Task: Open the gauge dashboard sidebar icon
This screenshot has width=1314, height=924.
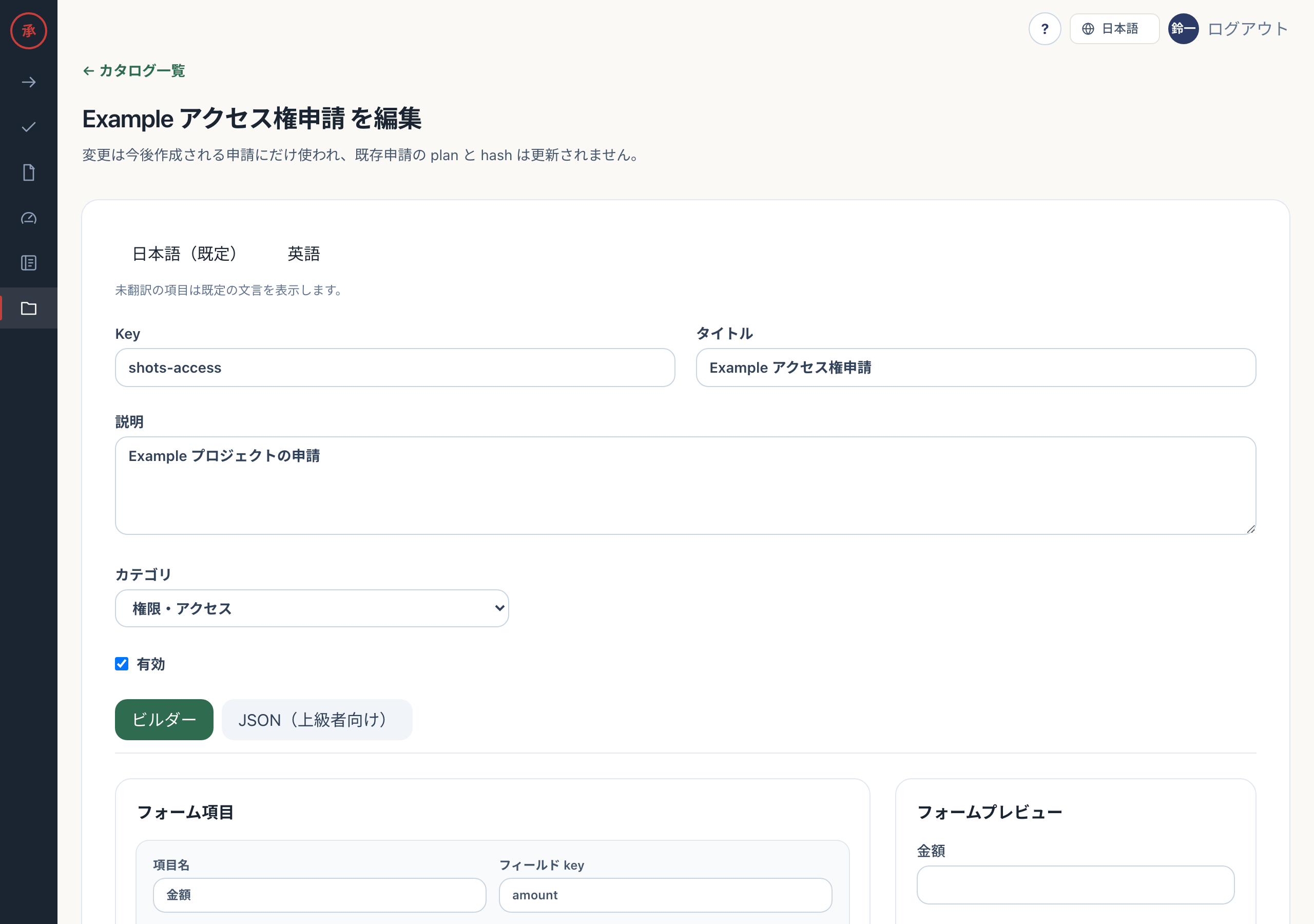Action: [29, 218]
